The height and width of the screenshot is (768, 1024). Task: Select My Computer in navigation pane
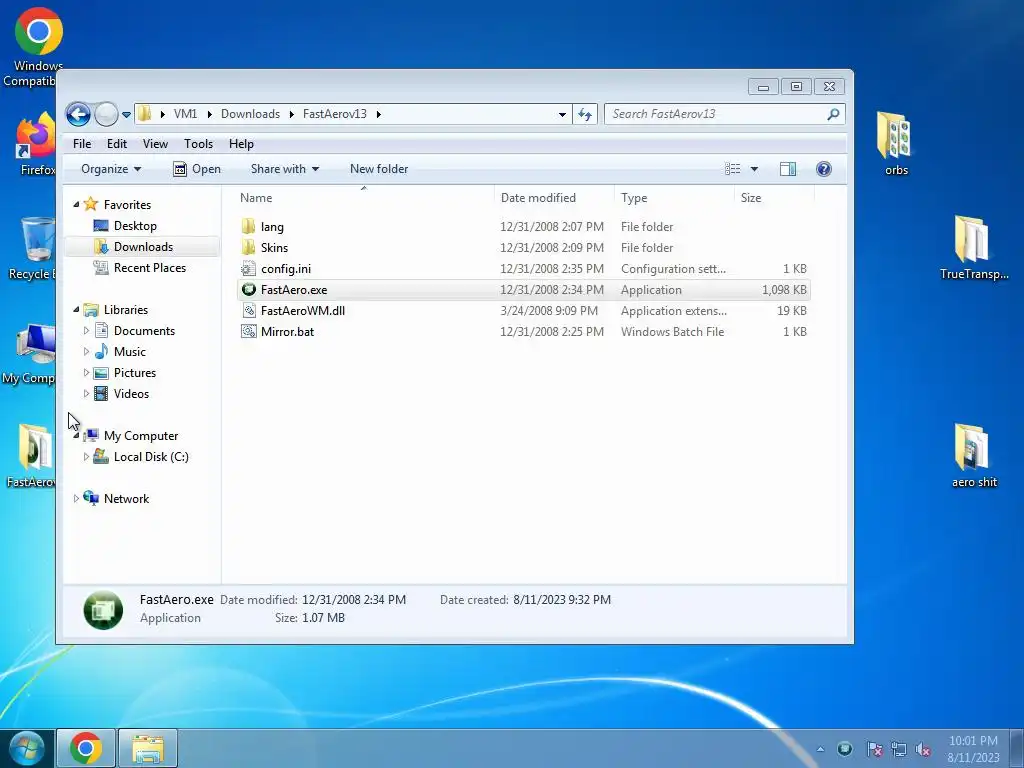pyautogui.click(x=140, y=436)
